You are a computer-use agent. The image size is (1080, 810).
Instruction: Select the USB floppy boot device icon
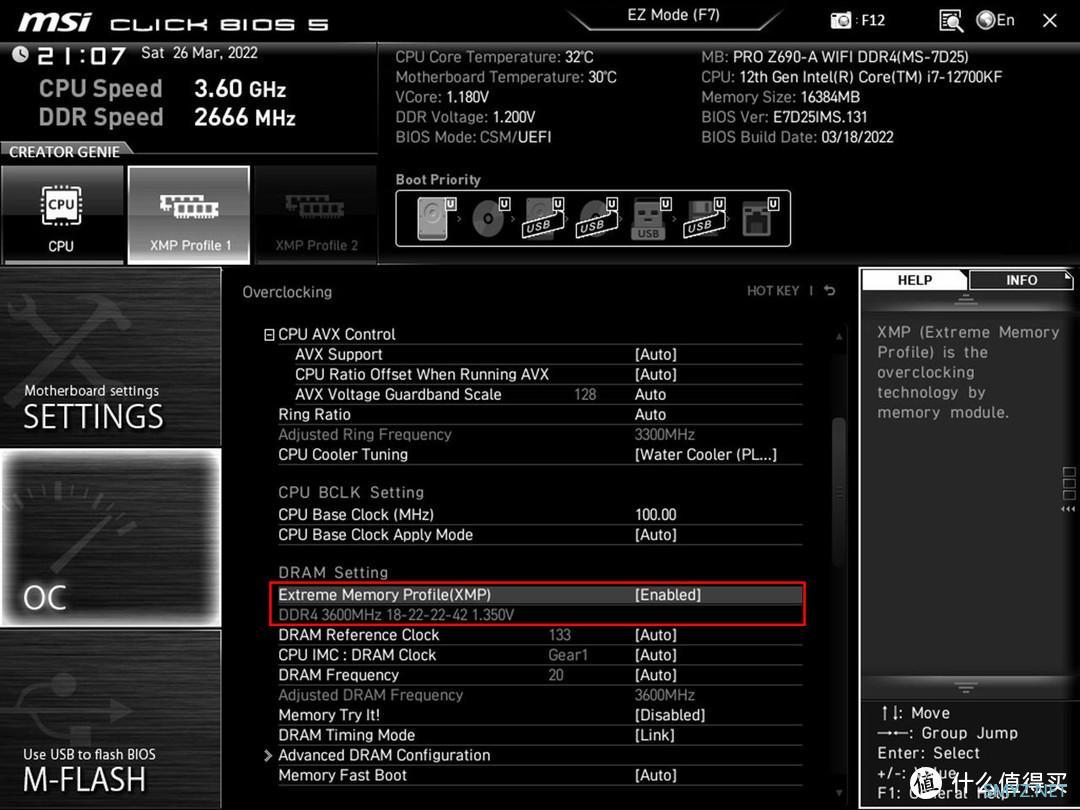pos(704,218)
